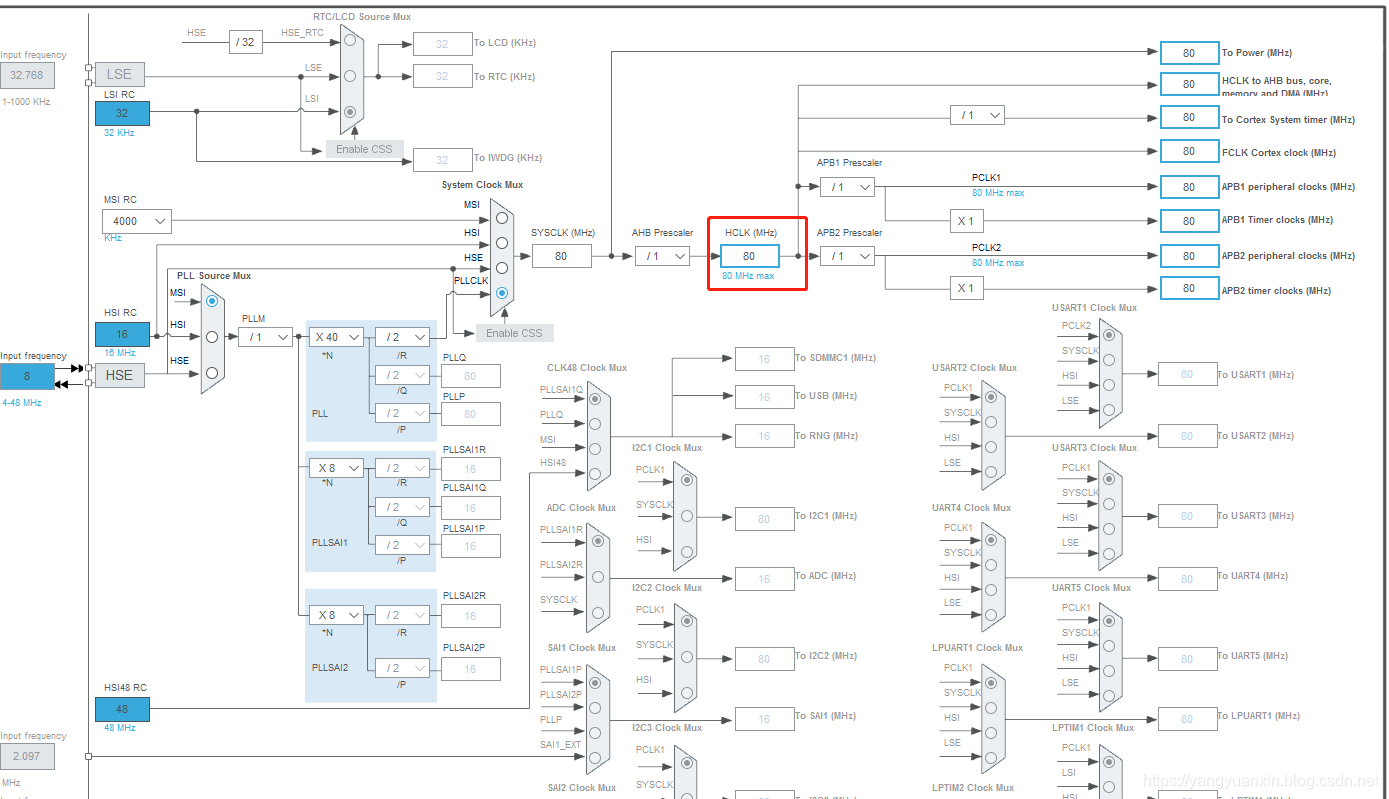Click the /32 HSE divider box
1389x799 pixels.
click(246, 42)
